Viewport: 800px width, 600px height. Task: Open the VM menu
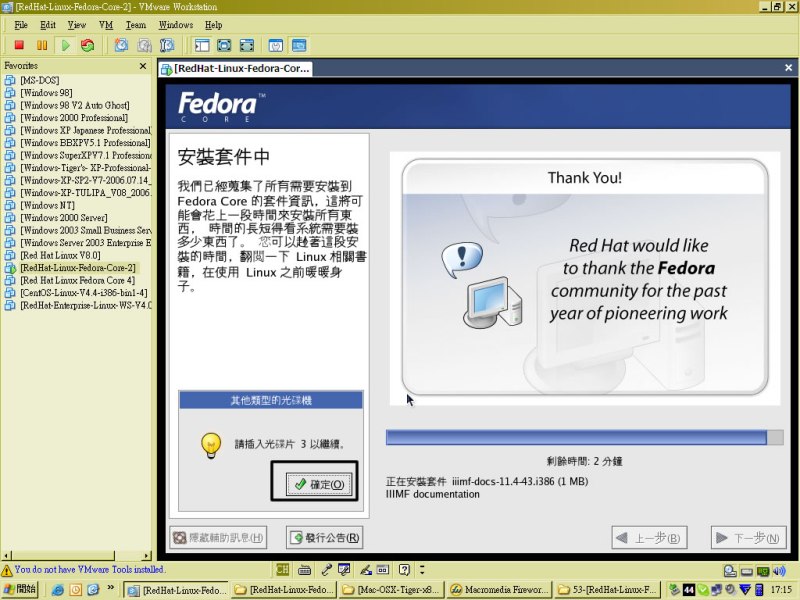point(106,25)
